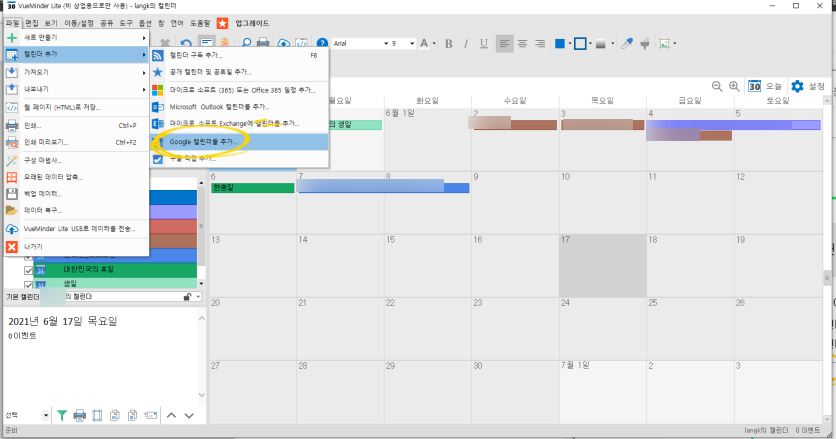Click the blue help question mark icon
This screenshot has height=439, width=836.
pyautogui.click(x=322, y=43)
